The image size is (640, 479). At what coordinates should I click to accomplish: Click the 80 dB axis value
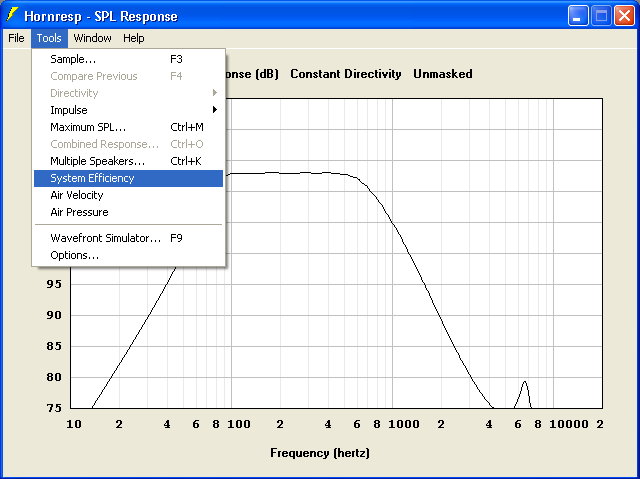[54, 377]
